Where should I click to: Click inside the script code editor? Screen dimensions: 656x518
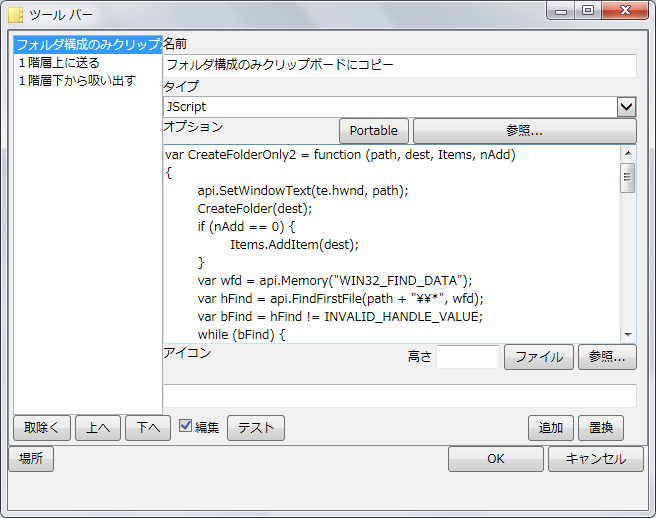392,244
